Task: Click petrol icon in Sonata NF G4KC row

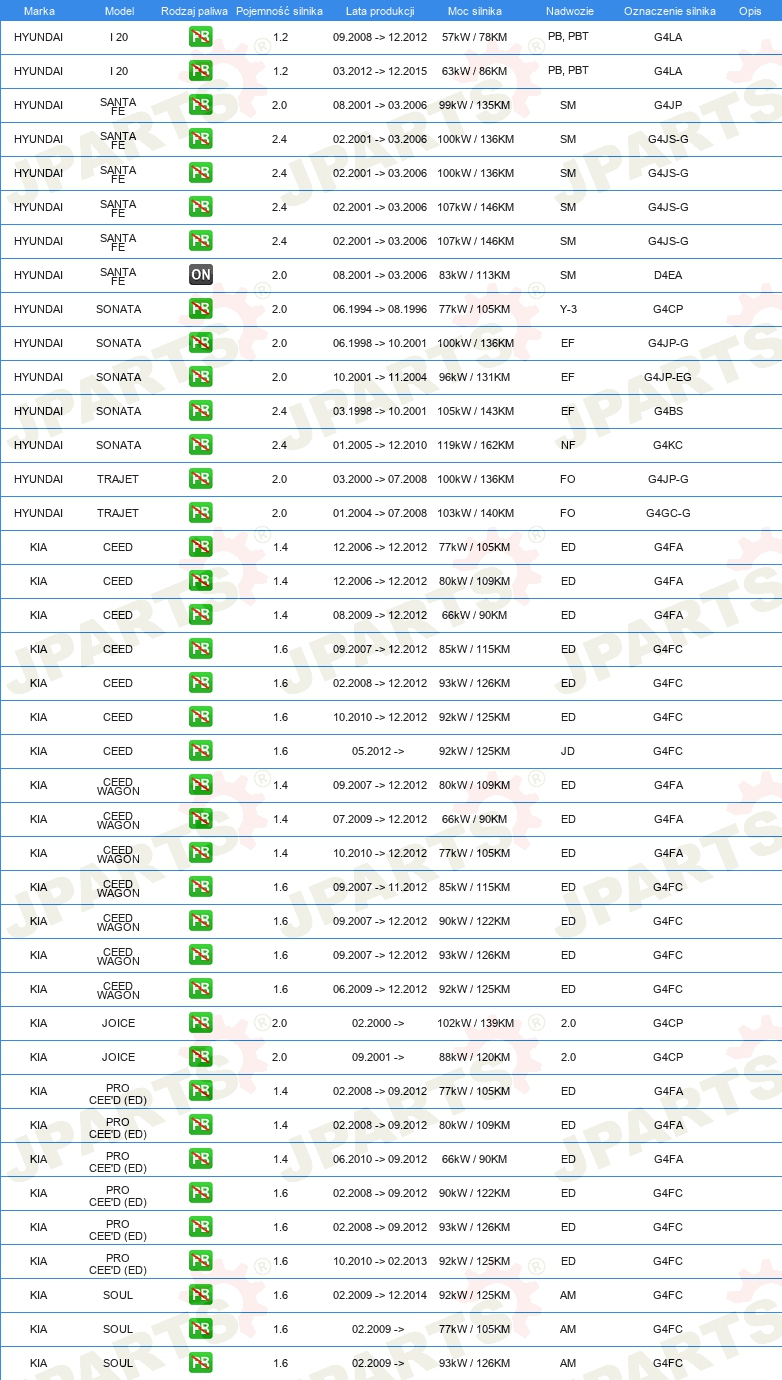Action: tap(201, 445)
